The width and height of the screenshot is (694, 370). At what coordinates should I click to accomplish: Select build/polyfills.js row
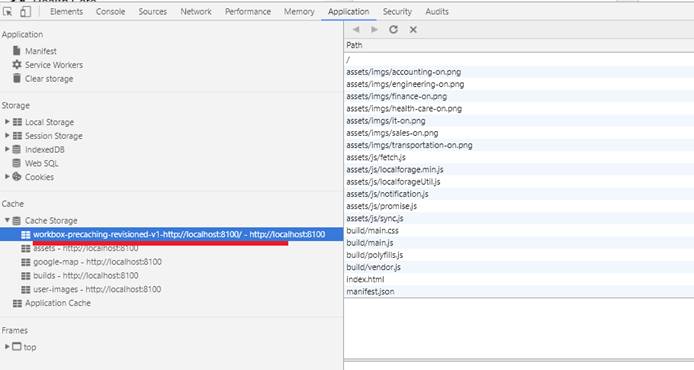click(x=519, y=255)
